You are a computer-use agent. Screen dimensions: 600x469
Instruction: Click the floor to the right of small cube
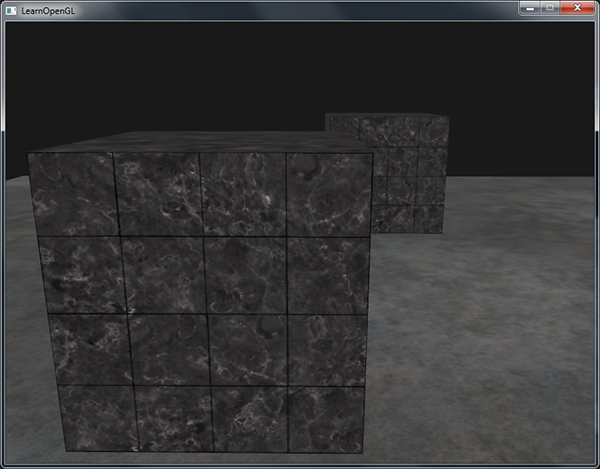pos(520,210)
